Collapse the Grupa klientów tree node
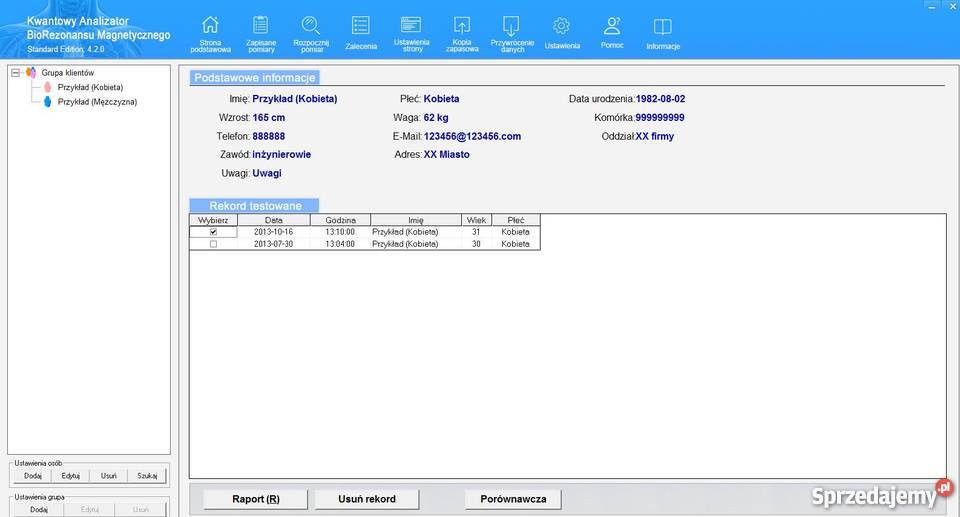The width and height of the screenshot is (960, 517). pos(16,72)
